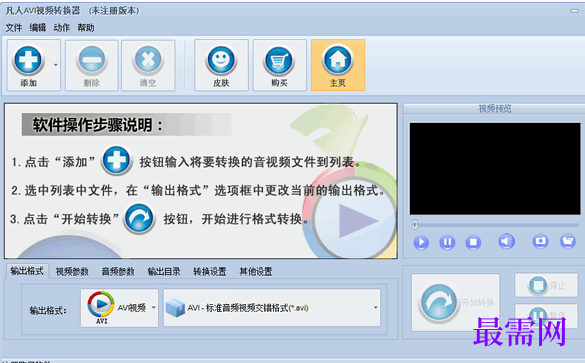
Task: Click the 添加 (add file) plus icon
Action: [x=28, y=60]
